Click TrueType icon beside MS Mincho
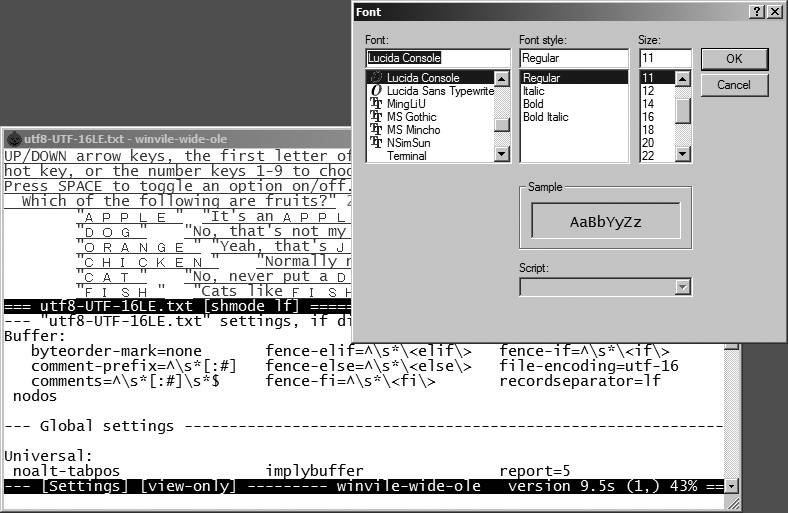Viewport: 788px width, 513px height. [376, 130]
